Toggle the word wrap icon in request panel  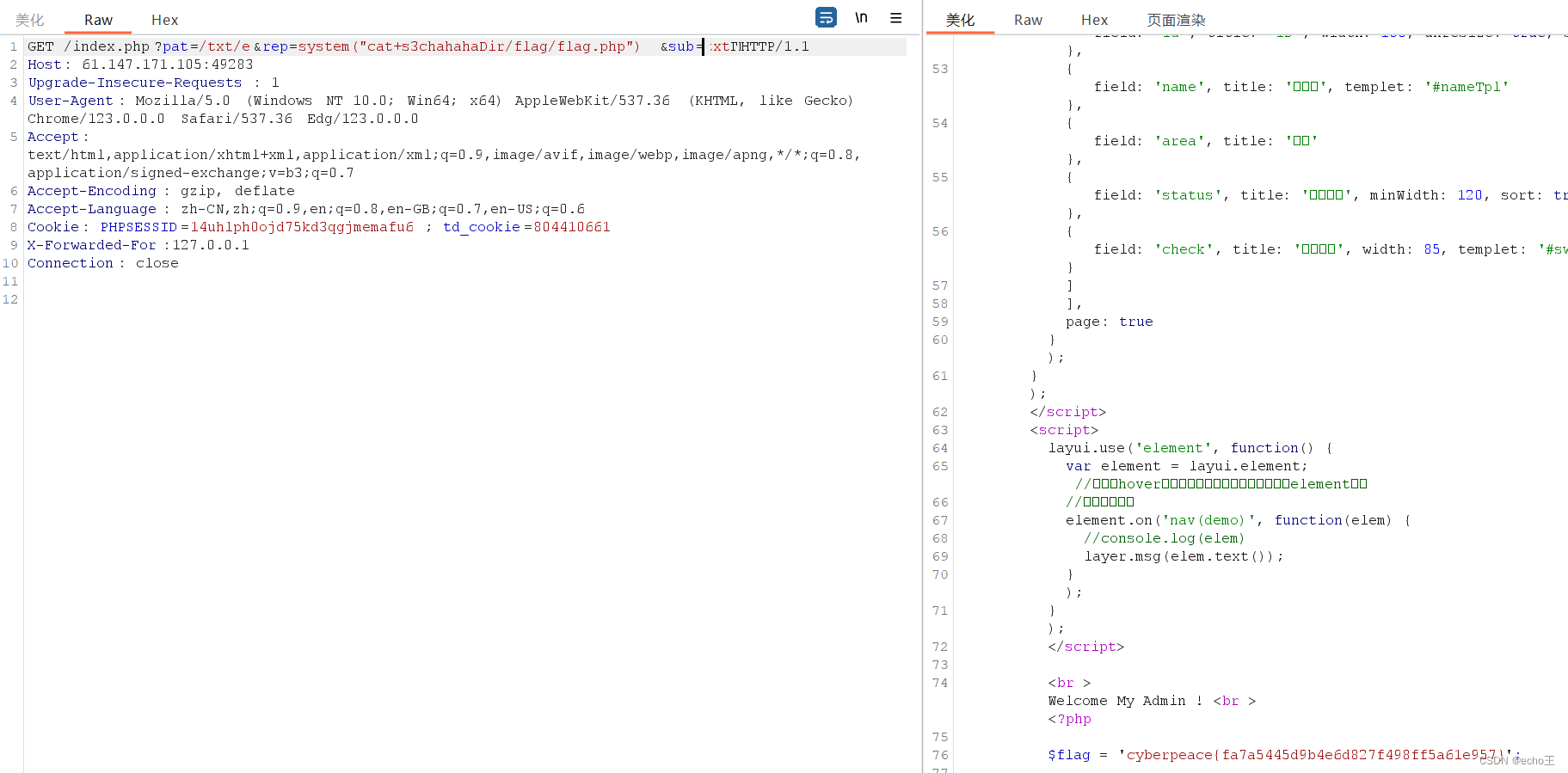826,17
